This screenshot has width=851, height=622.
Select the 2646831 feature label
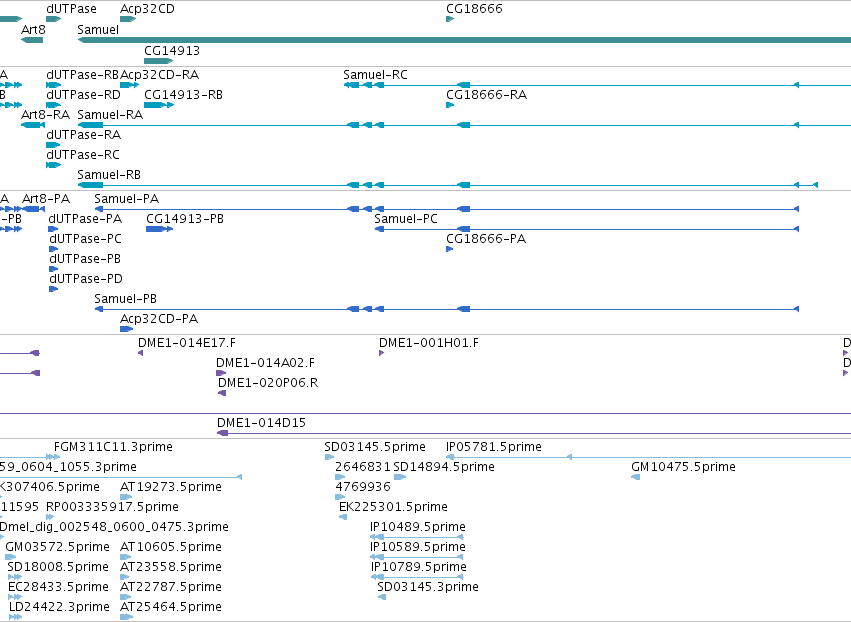[x=363, y=467]
